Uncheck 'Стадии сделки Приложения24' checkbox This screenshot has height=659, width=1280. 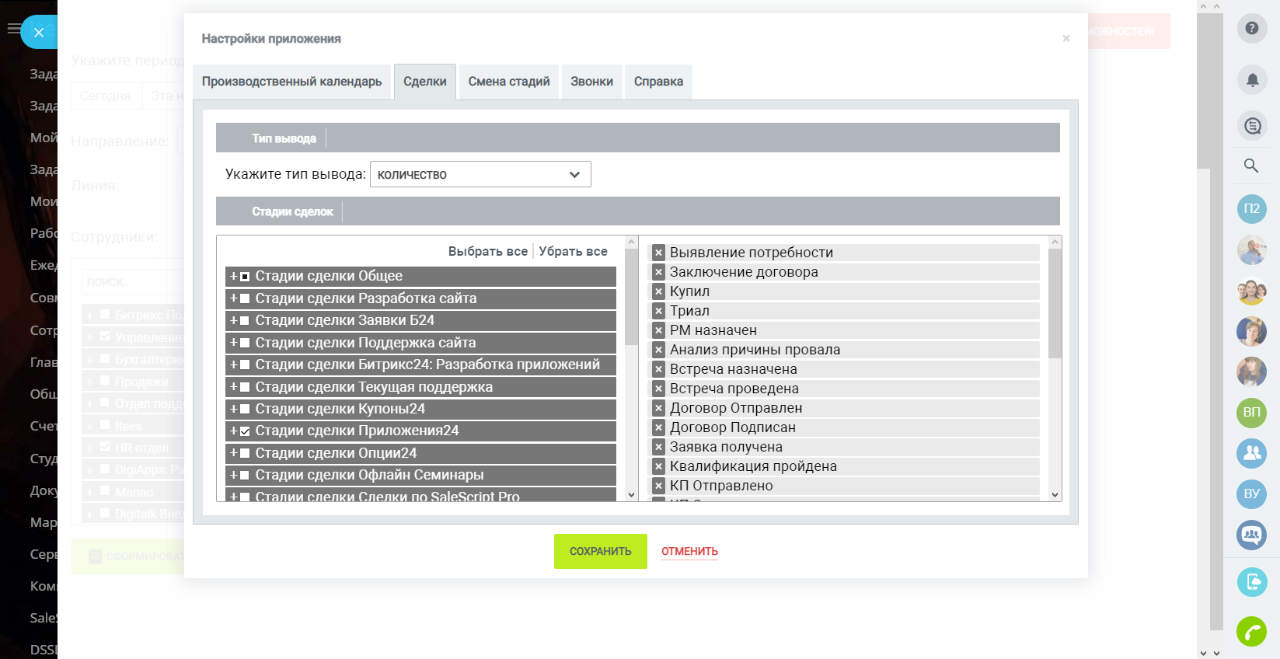point(245,432)
